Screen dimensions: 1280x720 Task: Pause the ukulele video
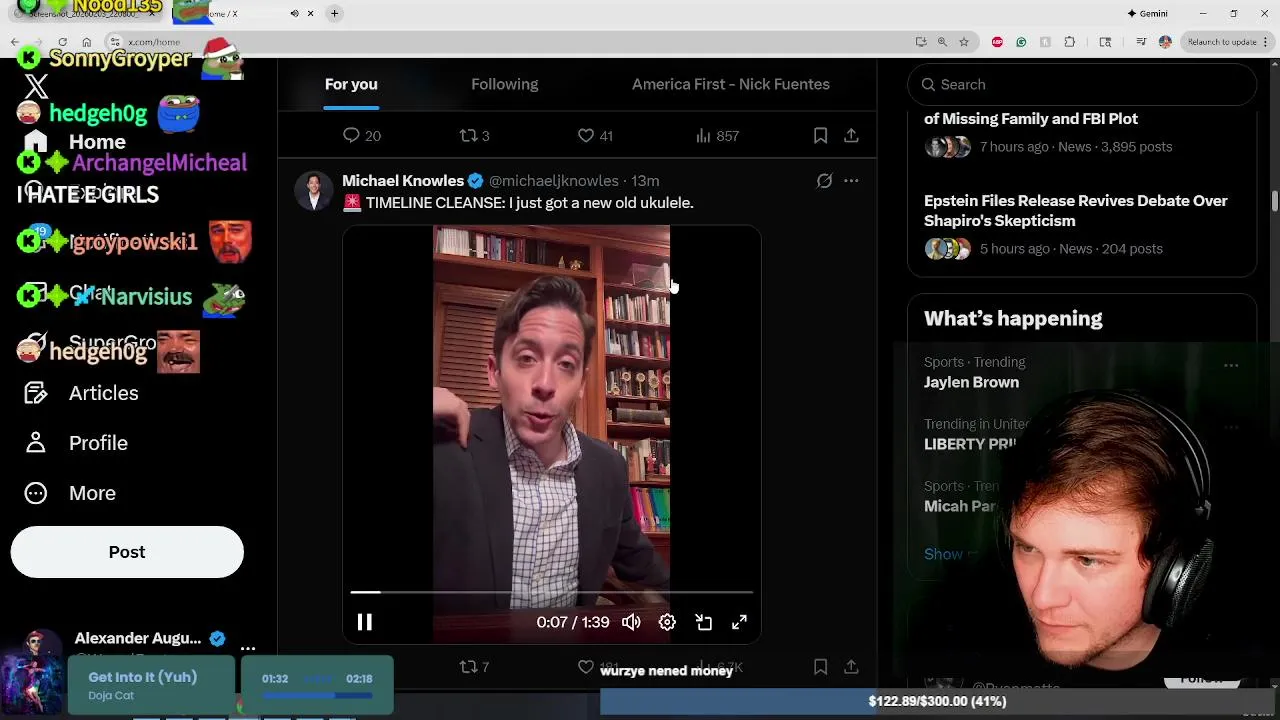point(364,622)
